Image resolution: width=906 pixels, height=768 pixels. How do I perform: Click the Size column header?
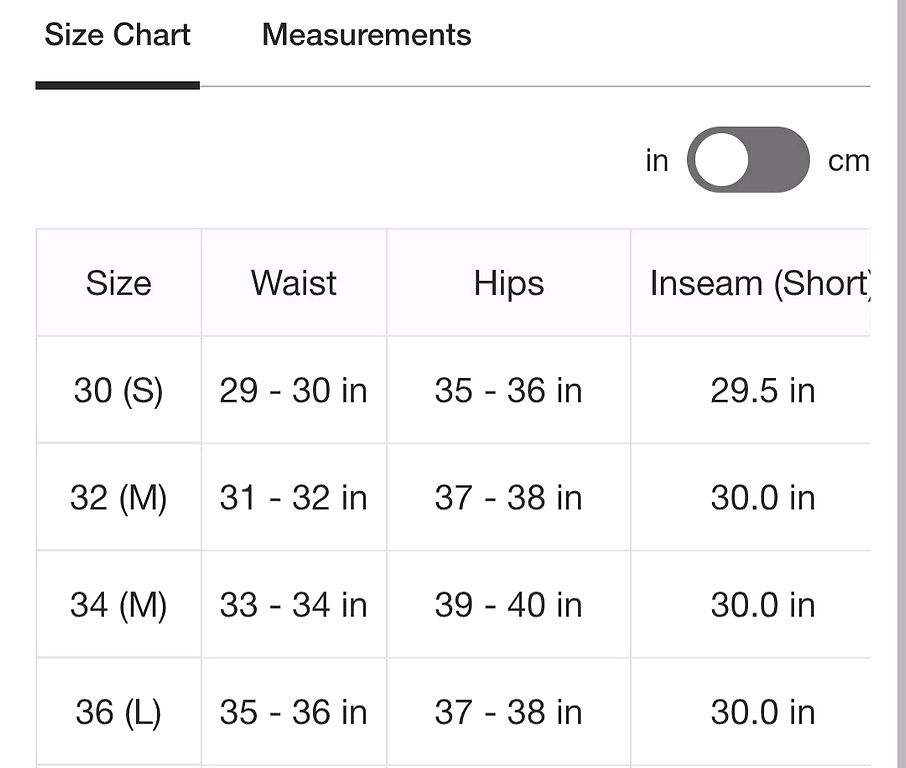pyautogui.click(x=118, y=283)
